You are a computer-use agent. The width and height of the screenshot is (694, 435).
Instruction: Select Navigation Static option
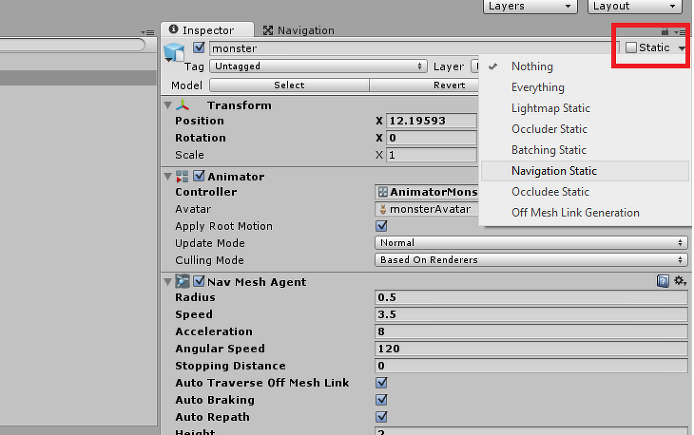click(585, 171)
